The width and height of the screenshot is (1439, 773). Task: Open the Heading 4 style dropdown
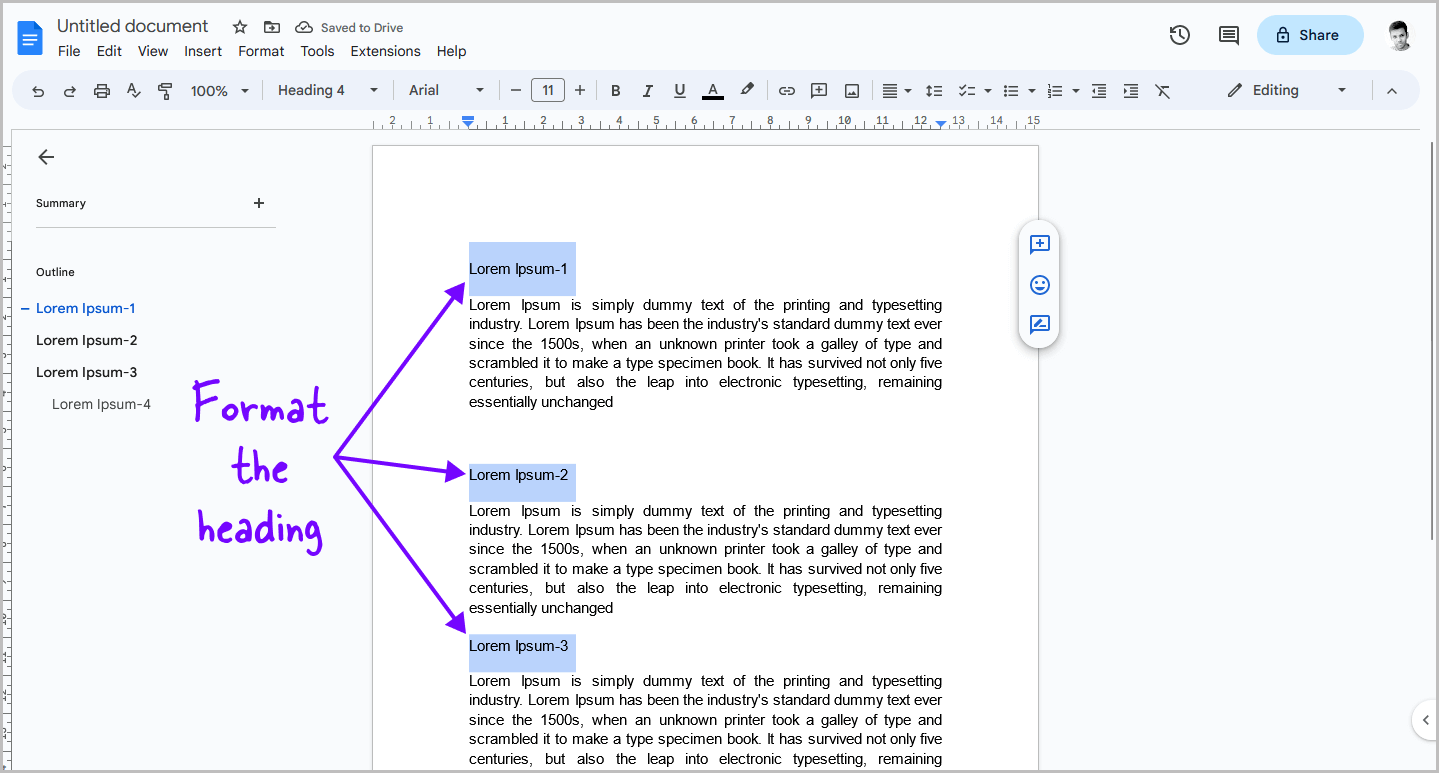pyautogui.click(x=328, y=90)
